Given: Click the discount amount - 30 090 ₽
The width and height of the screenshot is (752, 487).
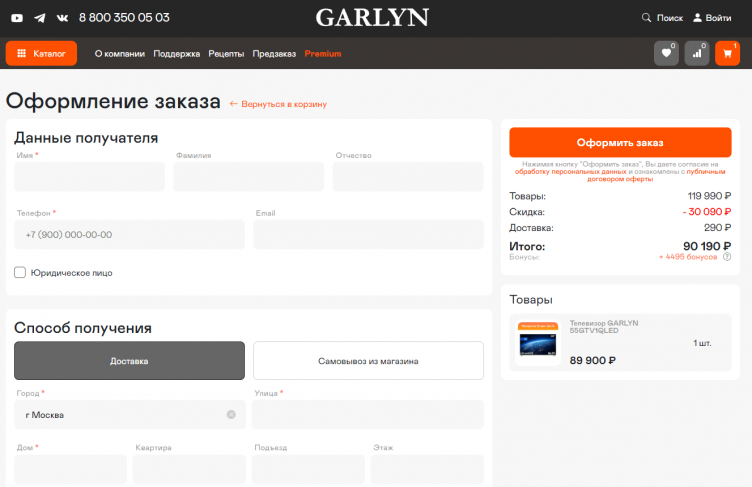Looking at the screenshot, I should pyautogui.click(x=707, y=212).
